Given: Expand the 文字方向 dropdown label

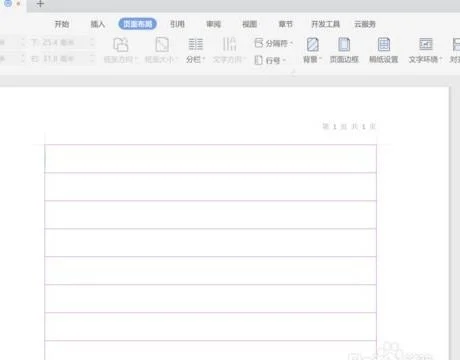Looking at the screenshot, I should tap(229, 60).
